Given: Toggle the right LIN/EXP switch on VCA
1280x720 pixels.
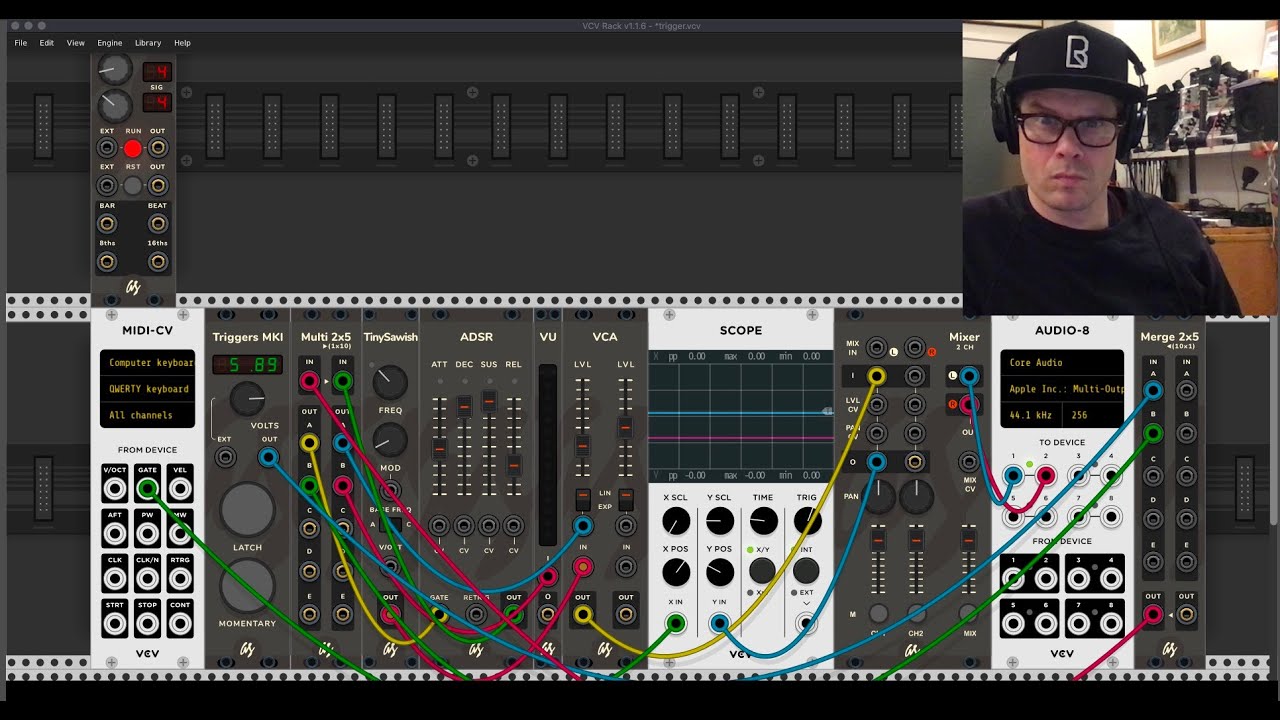Looking at the screenshot, I should (x=626, y=498).
